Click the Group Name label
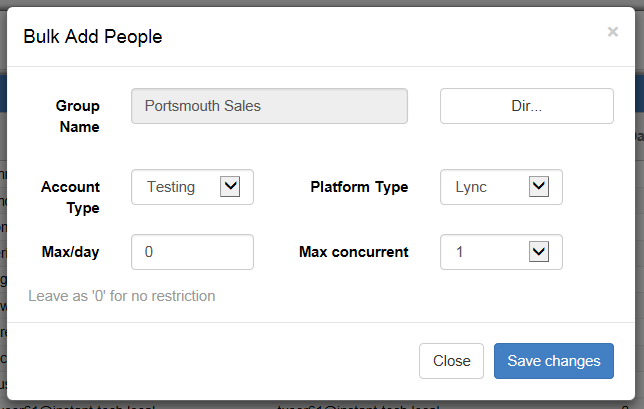Image resolution: width=644 pixels, height=409 pixels. pos(78,116)
